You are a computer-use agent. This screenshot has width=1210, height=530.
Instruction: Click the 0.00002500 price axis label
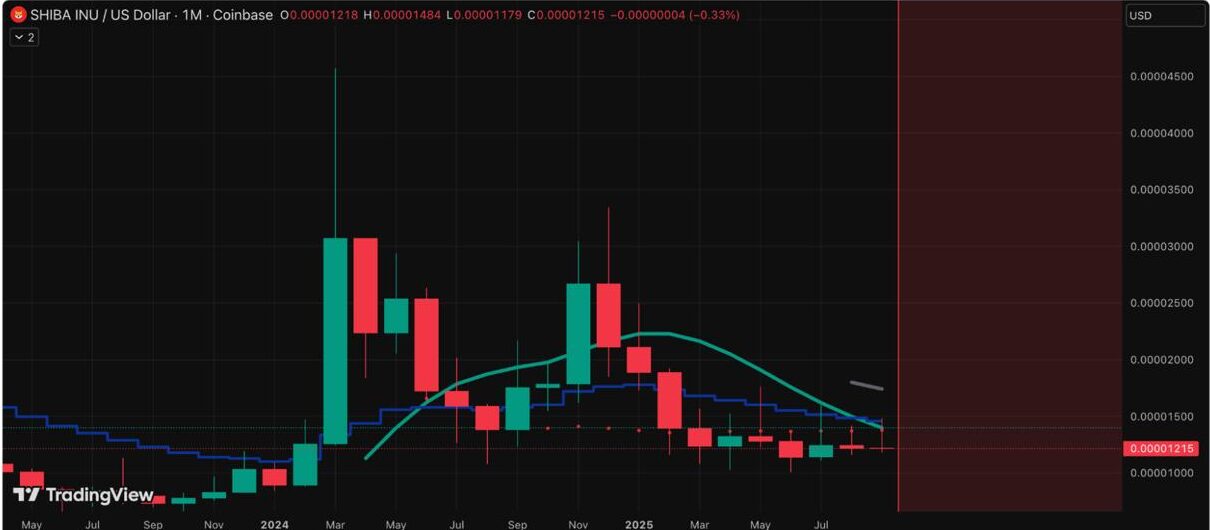point(1163,303)
